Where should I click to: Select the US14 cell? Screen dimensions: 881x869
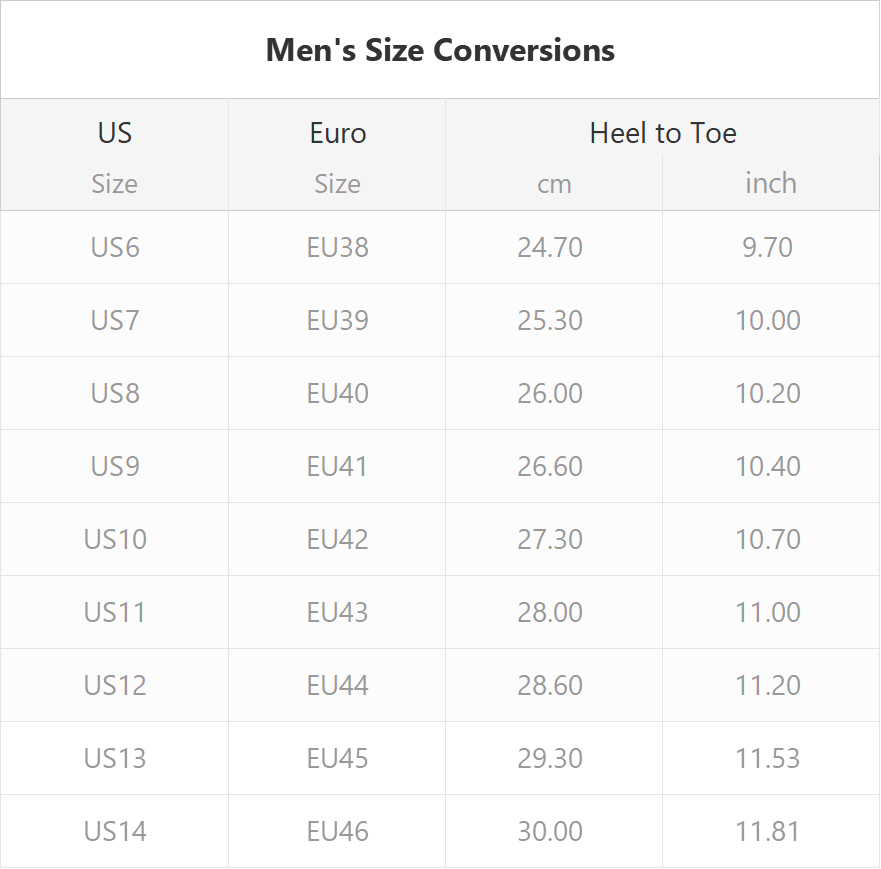coord(115,831)
